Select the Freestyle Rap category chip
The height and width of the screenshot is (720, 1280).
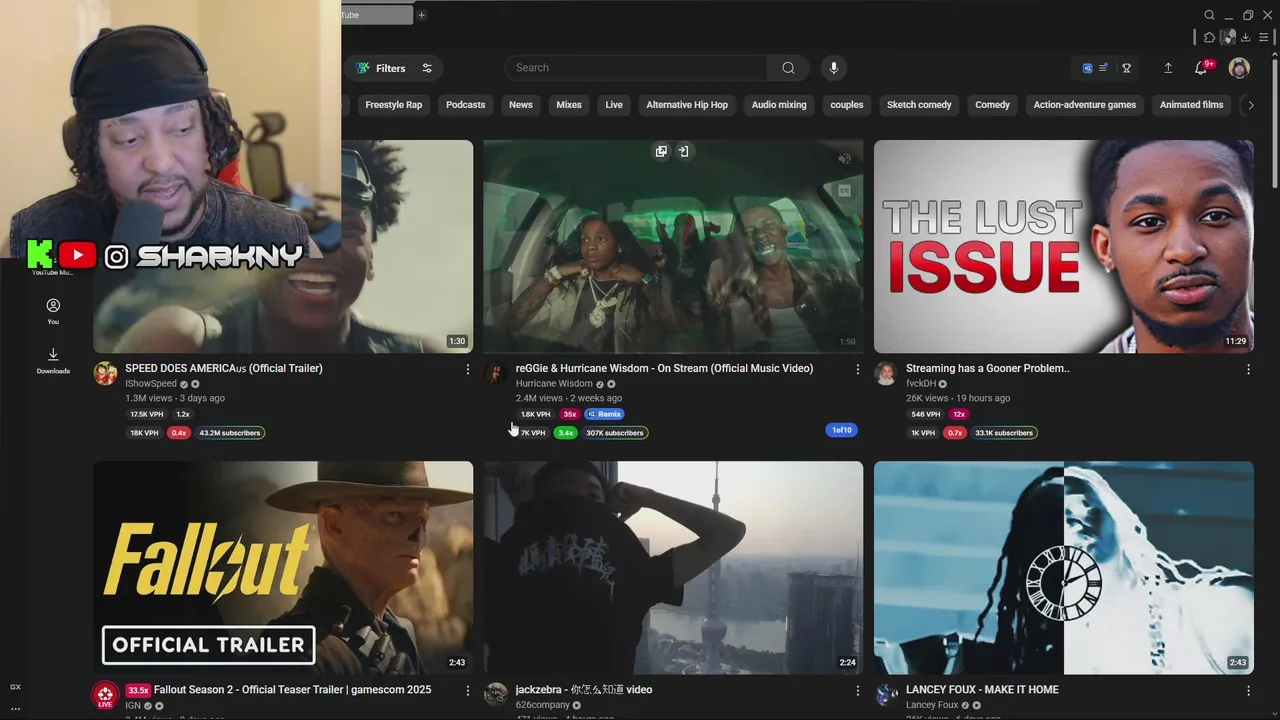(394, 105)
